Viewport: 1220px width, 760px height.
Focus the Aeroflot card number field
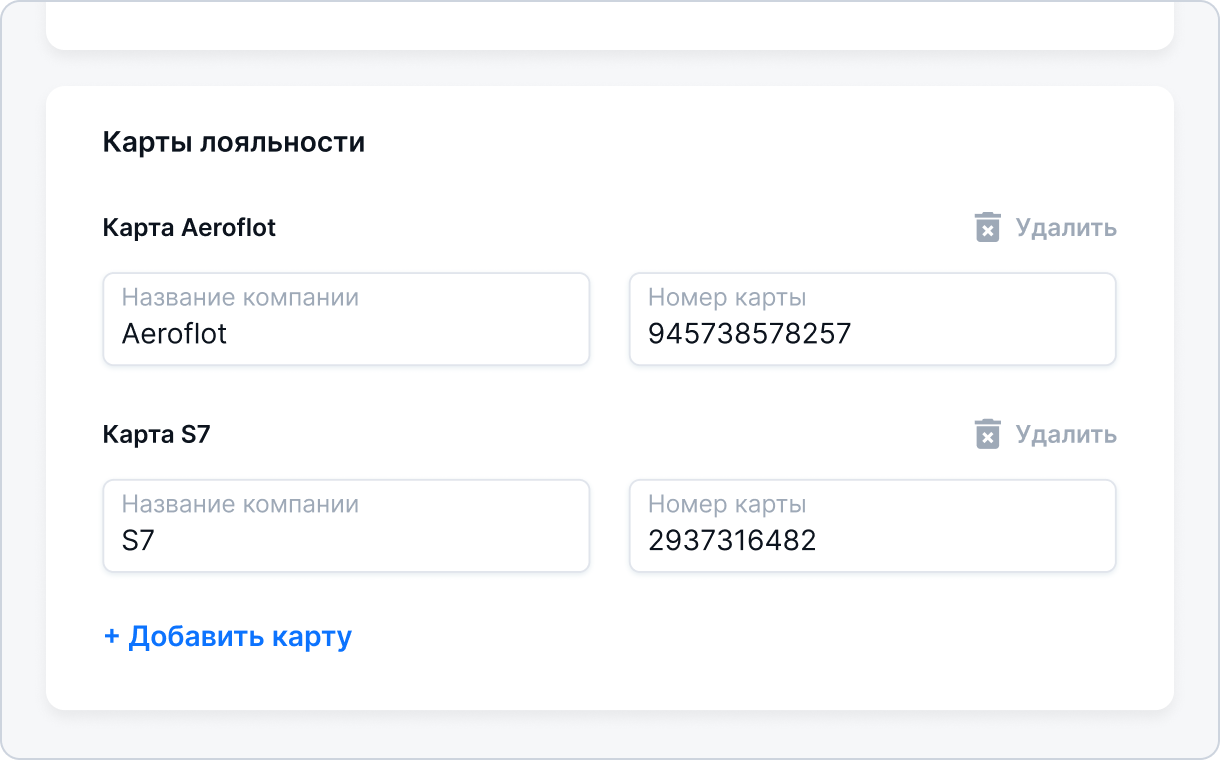(x=872, y=319)
